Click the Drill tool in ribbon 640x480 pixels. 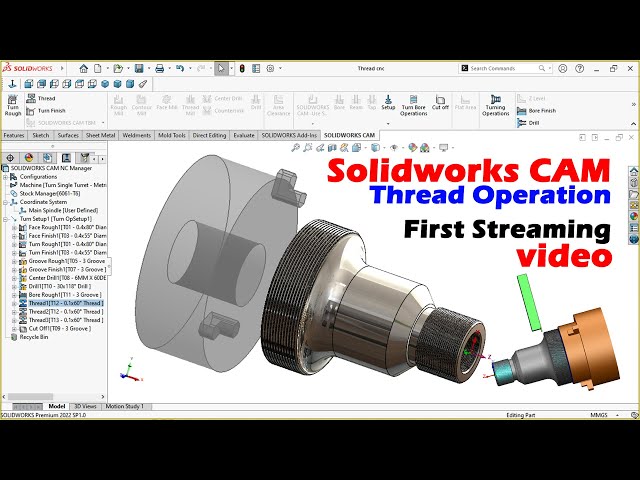click(528, 123)
